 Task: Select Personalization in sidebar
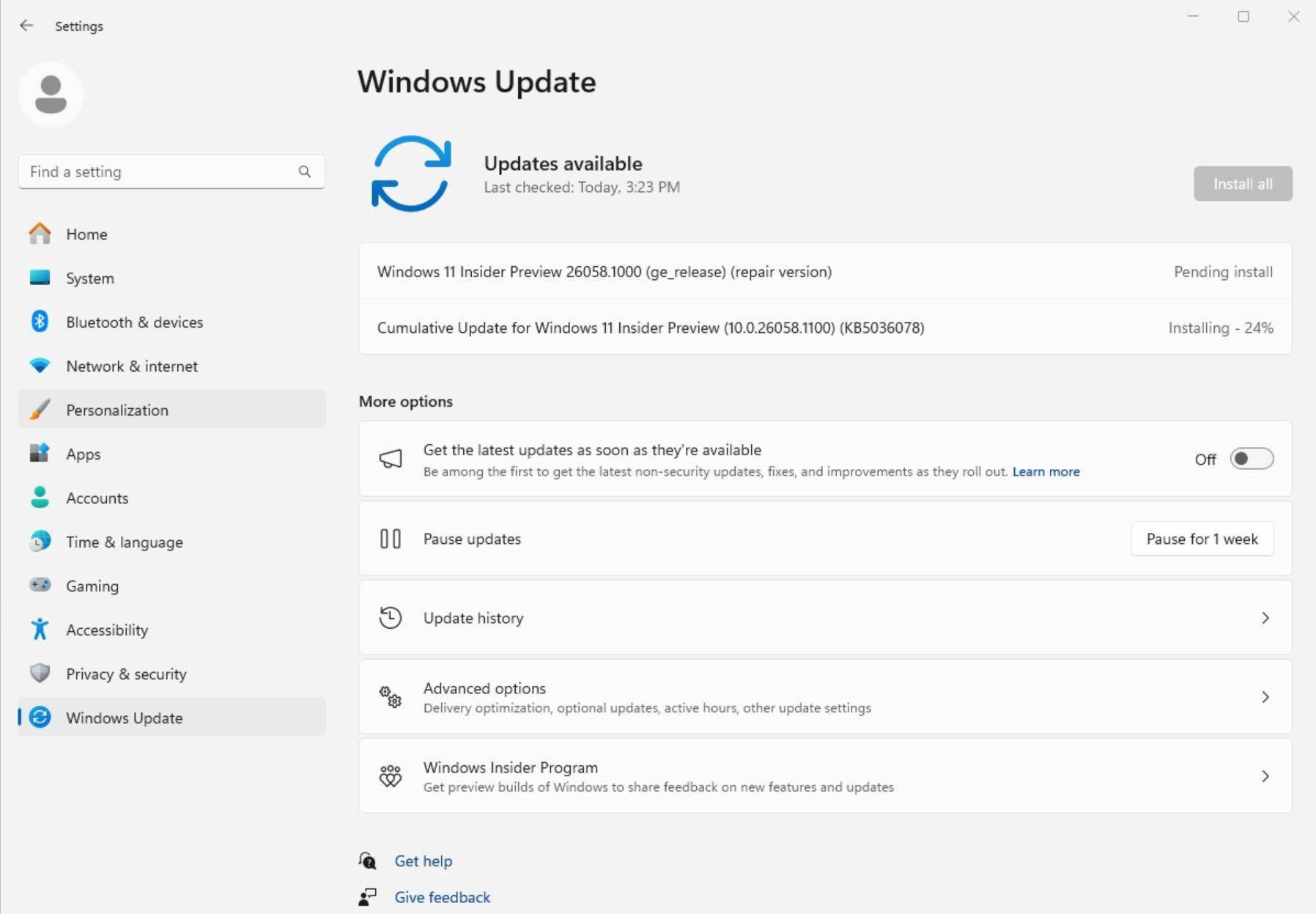(171, 410)
